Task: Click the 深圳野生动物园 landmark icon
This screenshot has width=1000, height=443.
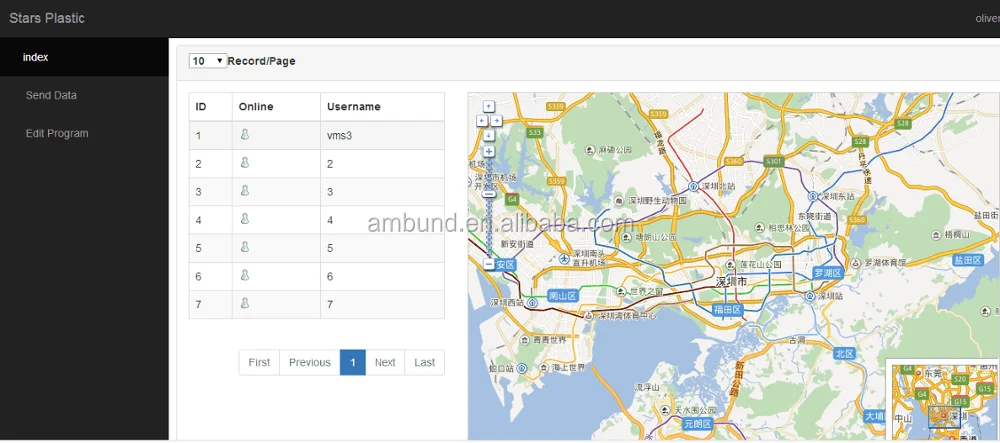Action: coord(619,200)
